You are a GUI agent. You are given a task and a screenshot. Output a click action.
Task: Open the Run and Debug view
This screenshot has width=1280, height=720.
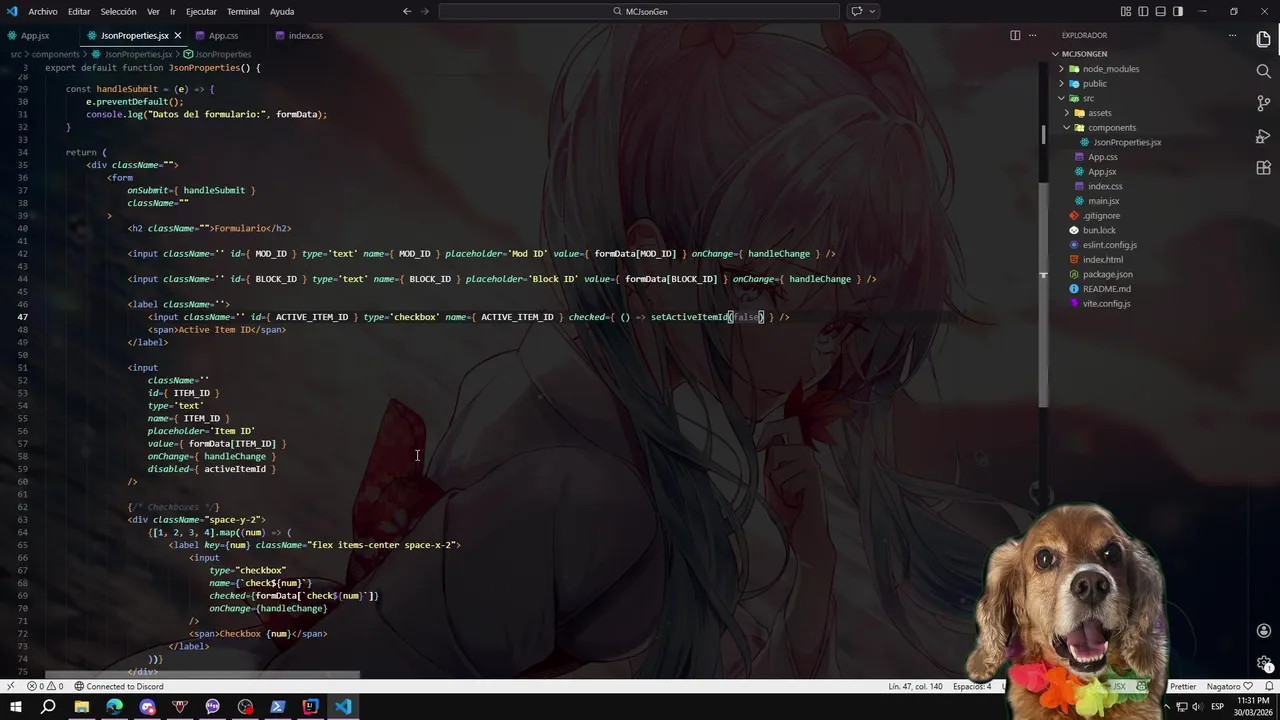[x=1263, y=136]
